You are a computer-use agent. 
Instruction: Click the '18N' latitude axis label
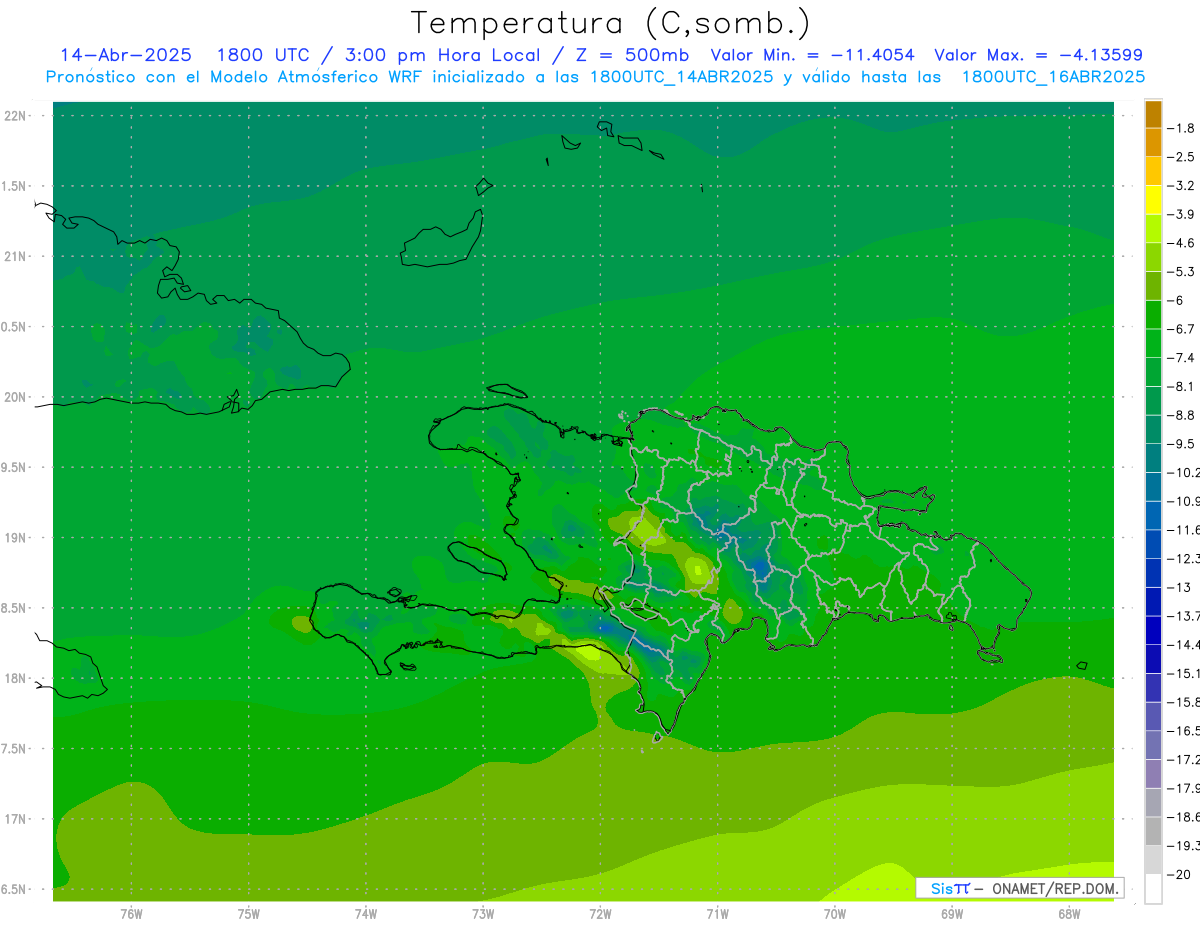(17, 679)
